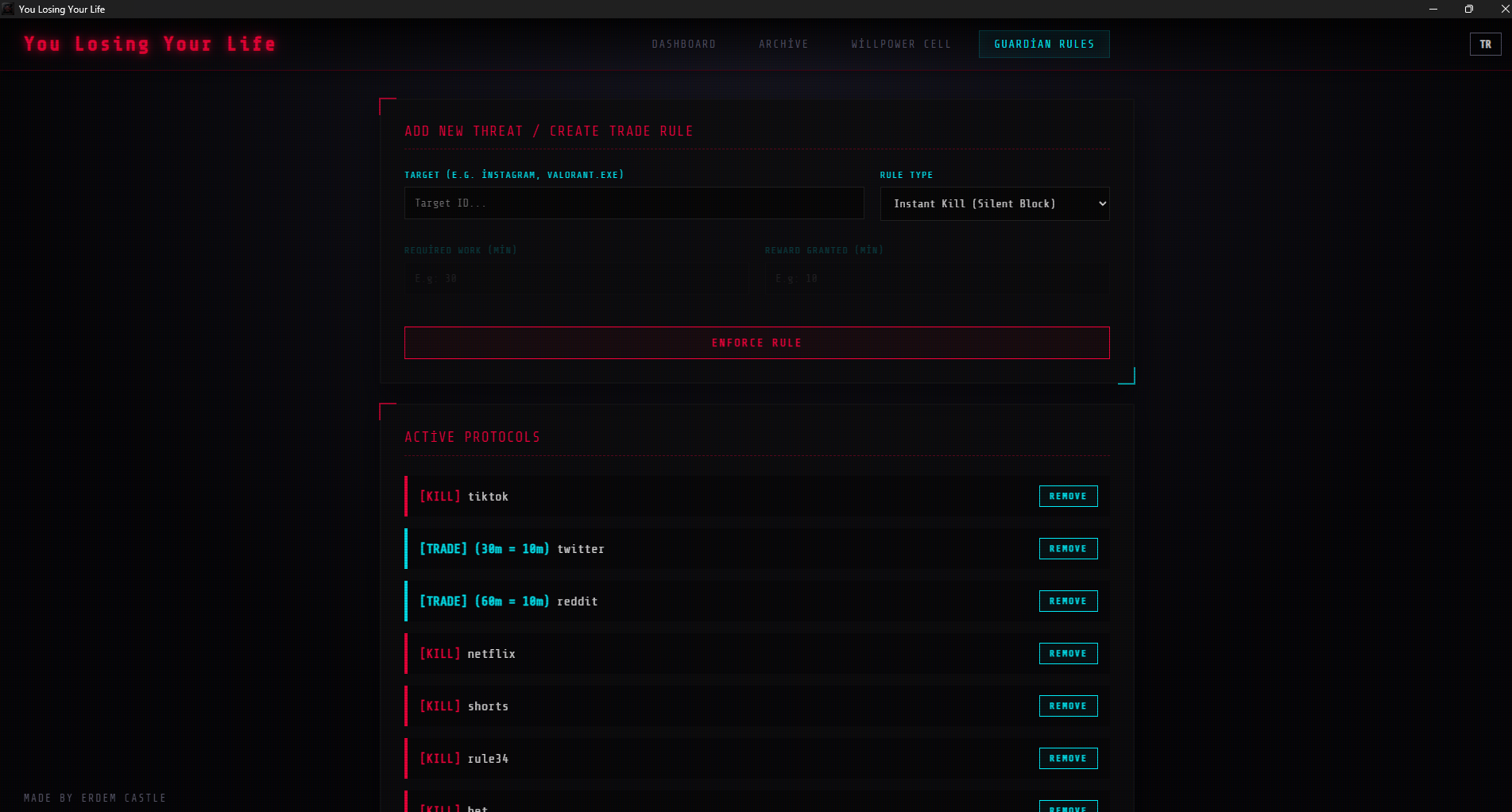Restore down the application window
Image resolution: width=1512 pixels, height=812 pixels.
[1468, 9]
